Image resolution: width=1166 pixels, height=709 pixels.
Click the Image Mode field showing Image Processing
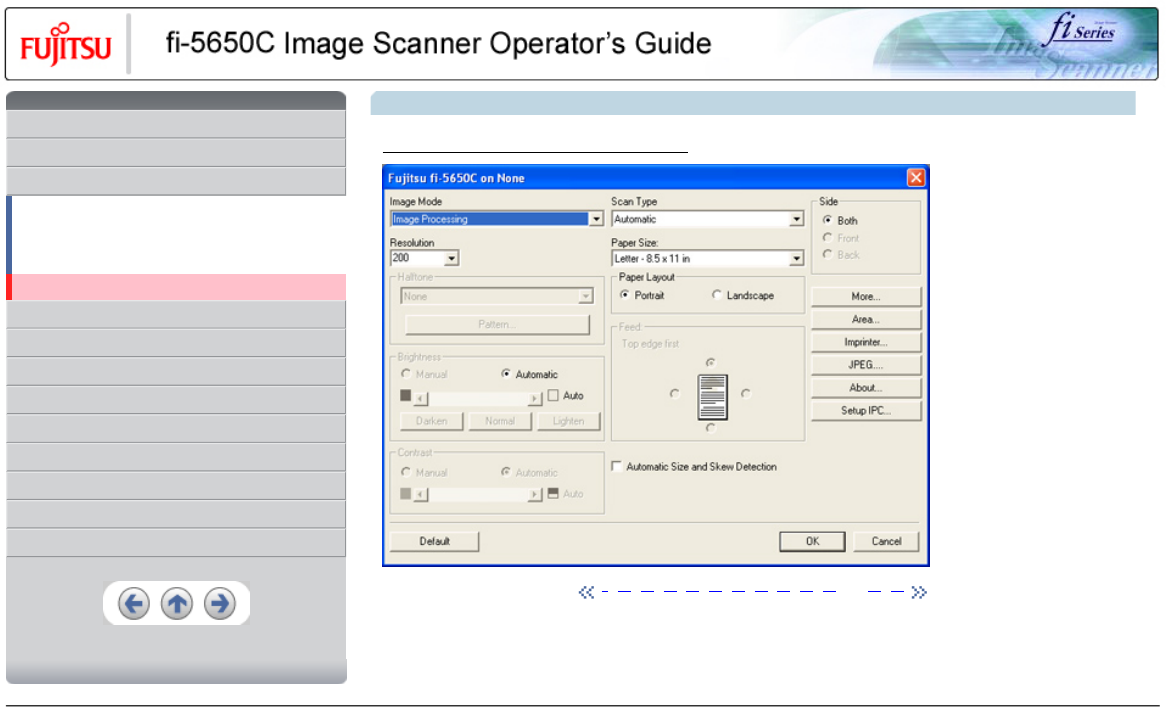pos(490,219)
